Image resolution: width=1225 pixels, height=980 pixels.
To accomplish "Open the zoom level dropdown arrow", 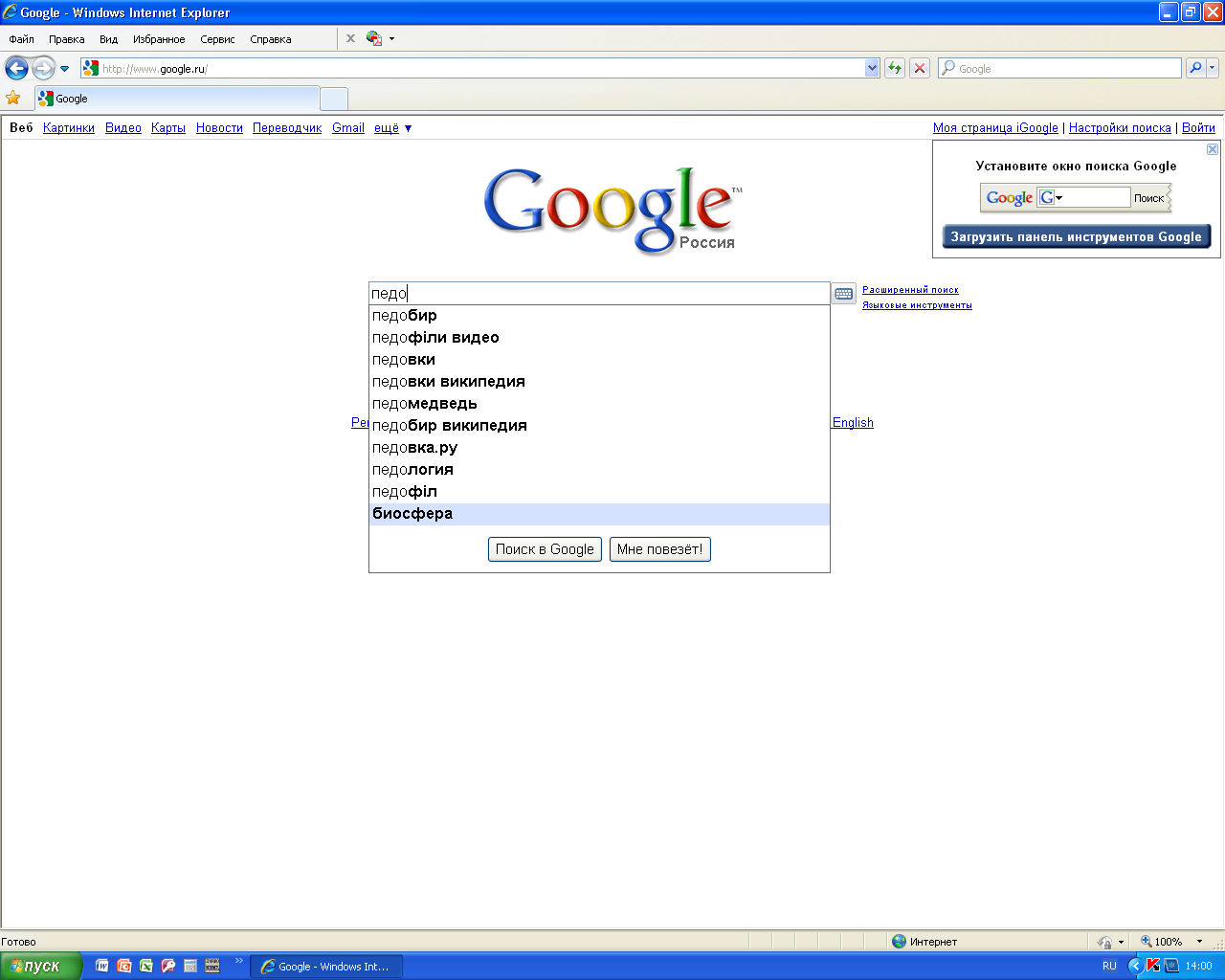I will pos(1200,942).
